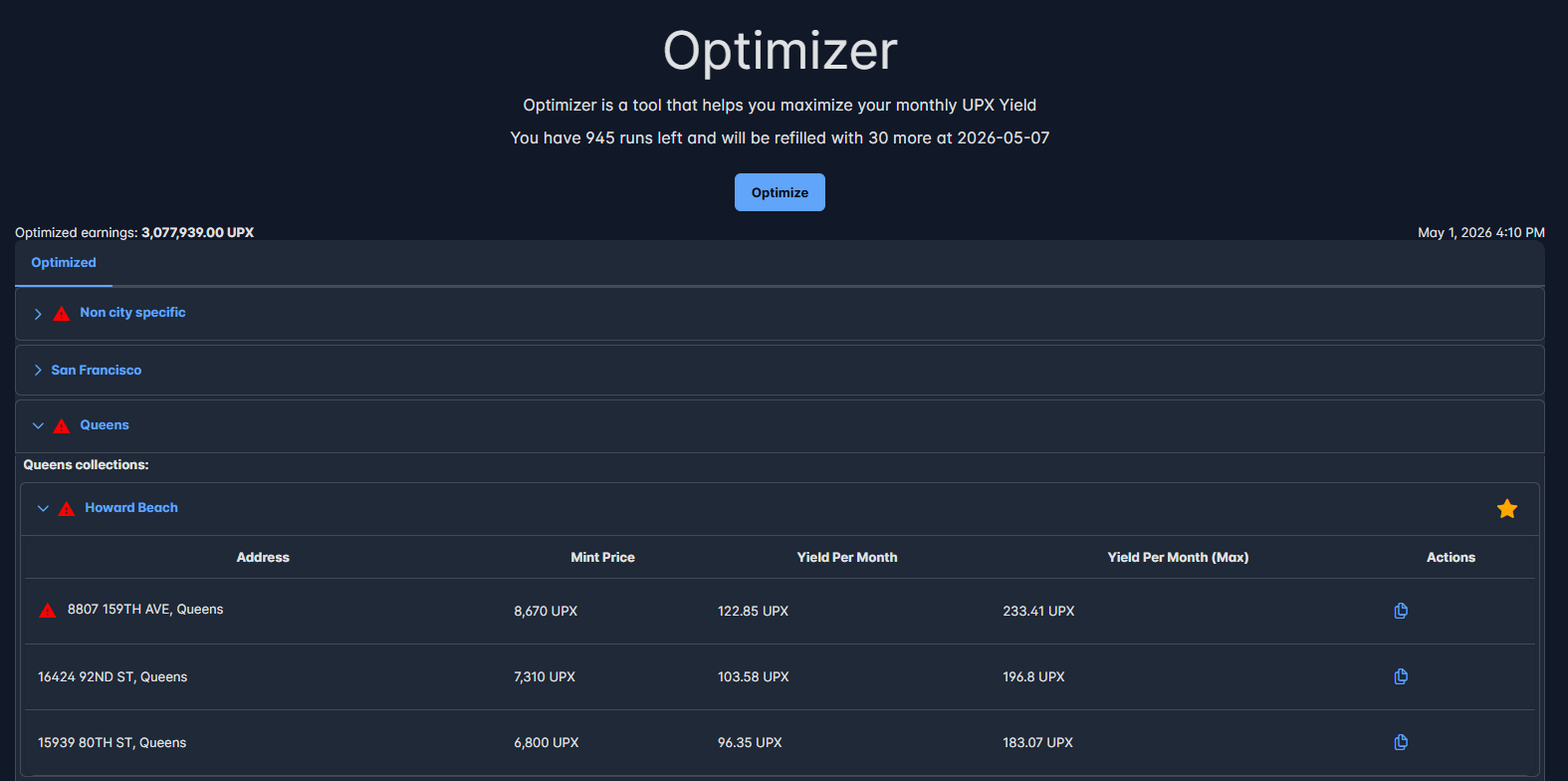Click the 945 runs left notice text
This screenshot has height=781, width=1568.
point(780,138)
